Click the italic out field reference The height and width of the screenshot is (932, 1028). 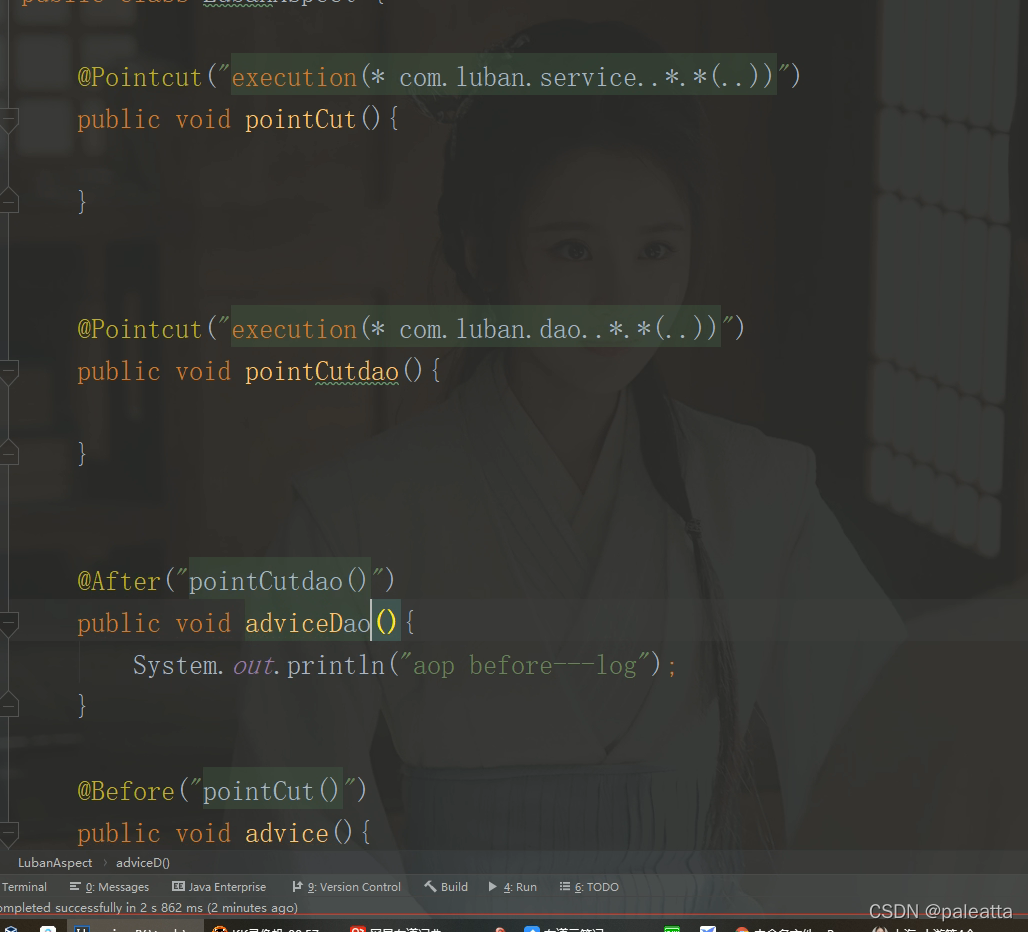[253, 665]
